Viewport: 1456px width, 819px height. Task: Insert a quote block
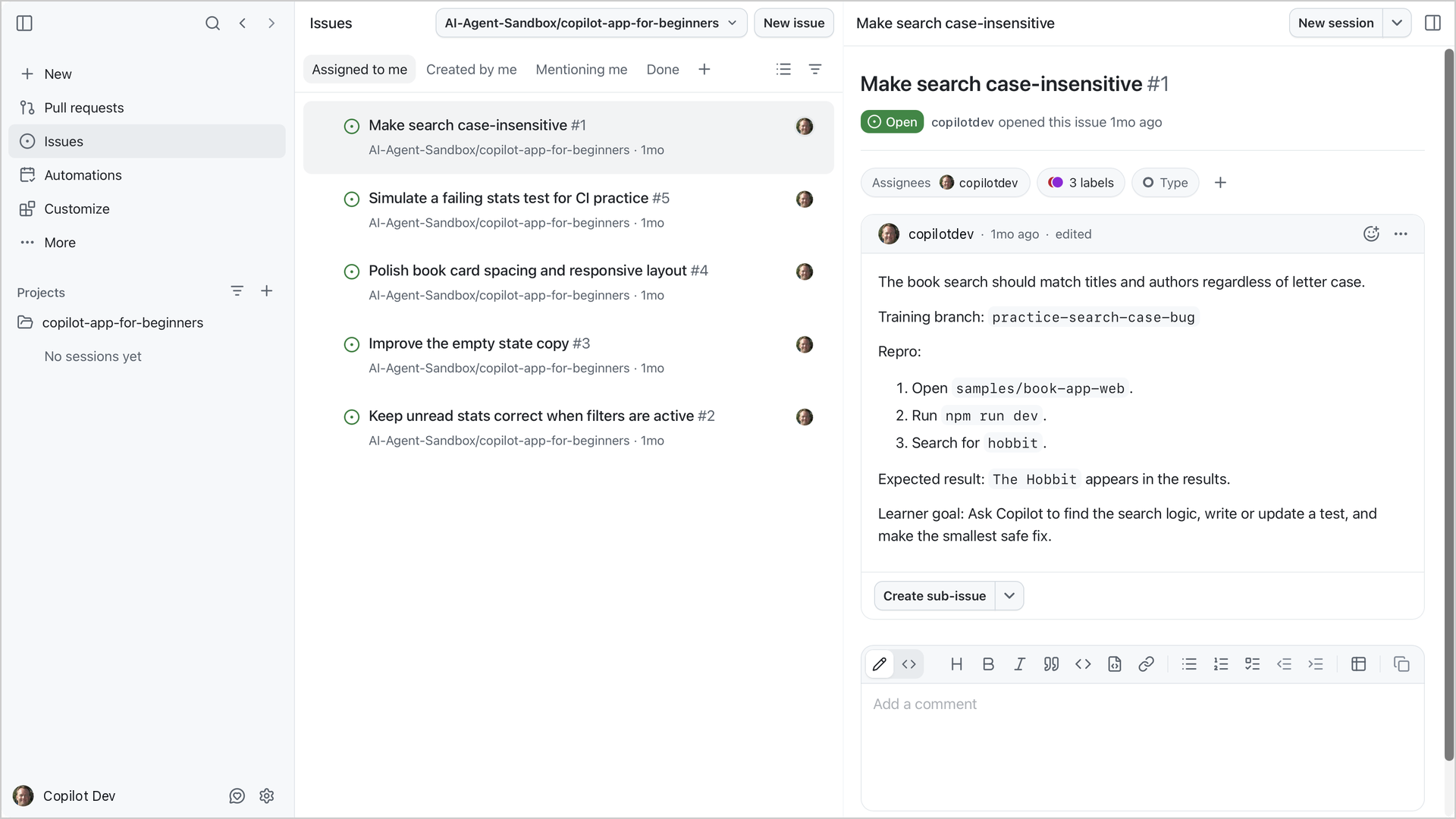coord(1051,664)
